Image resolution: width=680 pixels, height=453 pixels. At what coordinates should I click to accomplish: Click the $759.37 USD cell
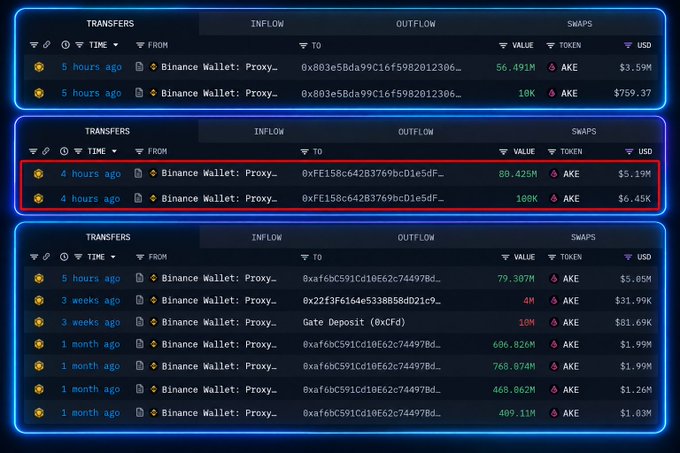coord(632,93)
